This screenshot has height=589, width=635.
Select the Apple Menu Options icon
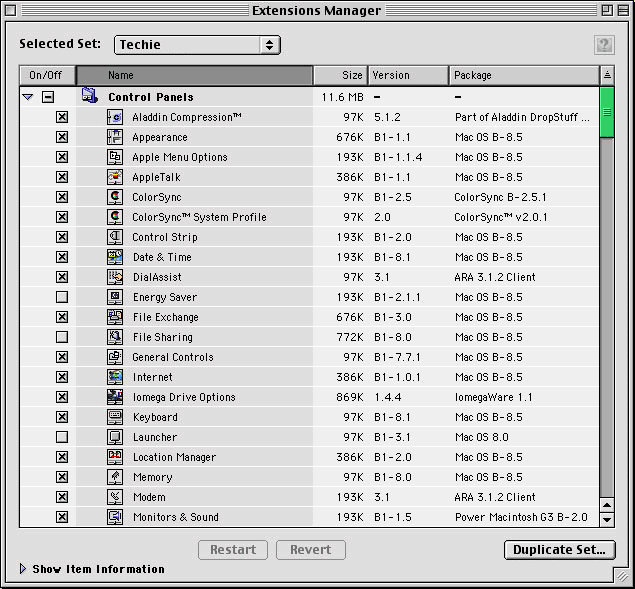tap(115, 157)
